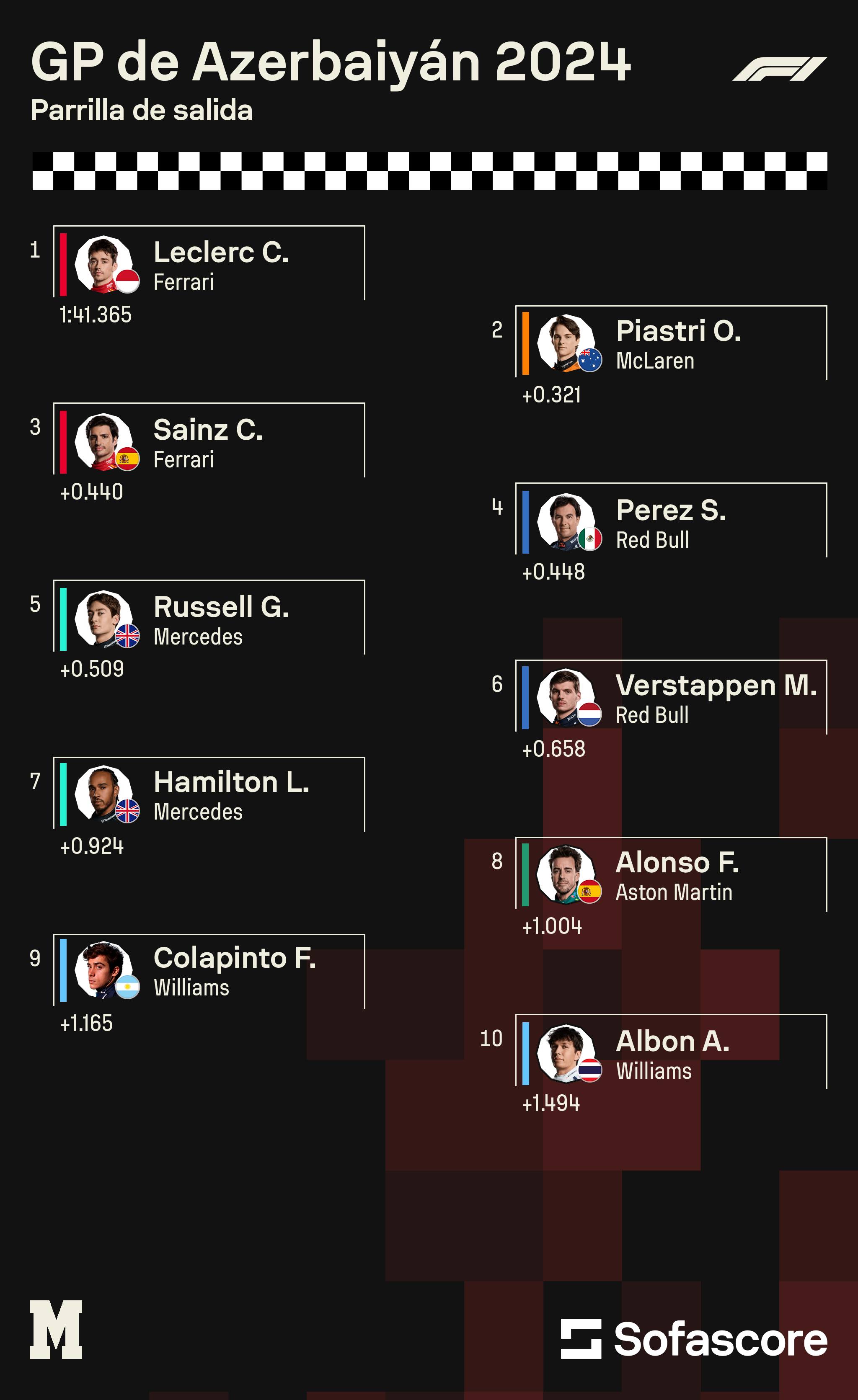This screenshot has height=1400, width=858.
Task: Click the Argentine flag beside Colapinto
Action: (x=127, y=987)
